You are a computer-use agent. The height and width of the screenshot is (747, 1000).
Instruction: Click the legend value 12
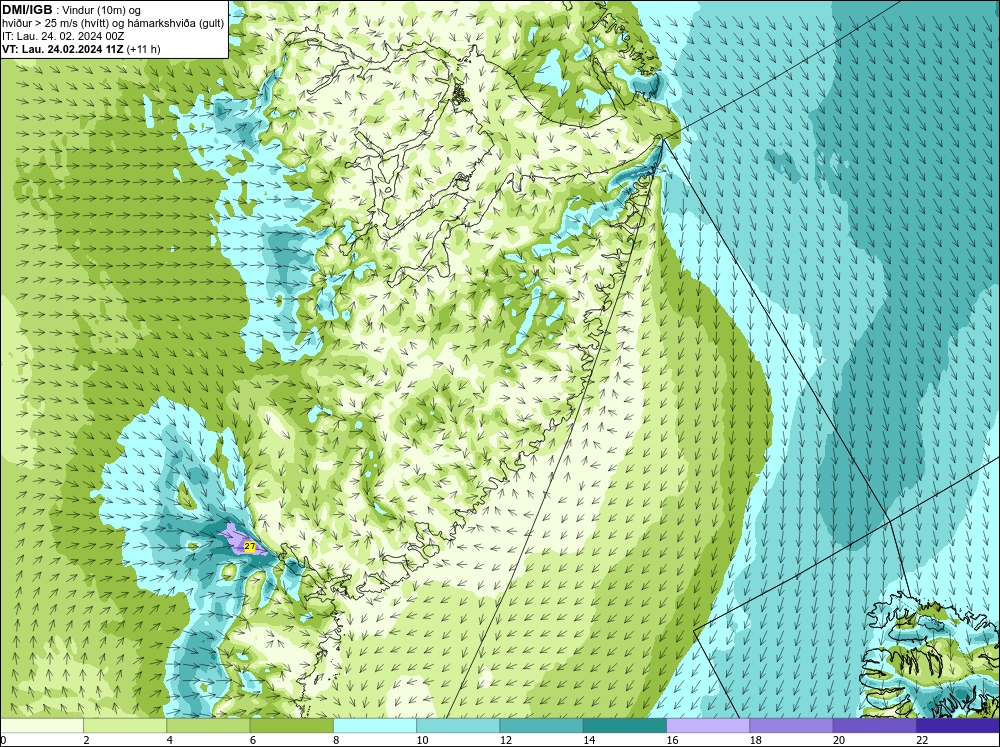click(506, 740)
